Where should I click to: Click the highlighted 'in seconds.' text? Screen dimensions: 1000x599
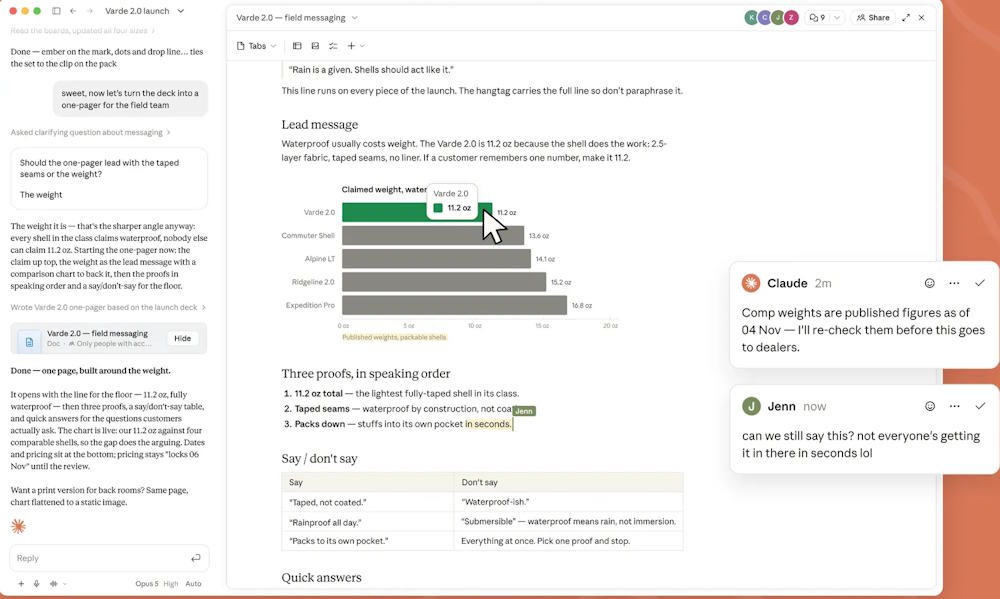point(488,424)
